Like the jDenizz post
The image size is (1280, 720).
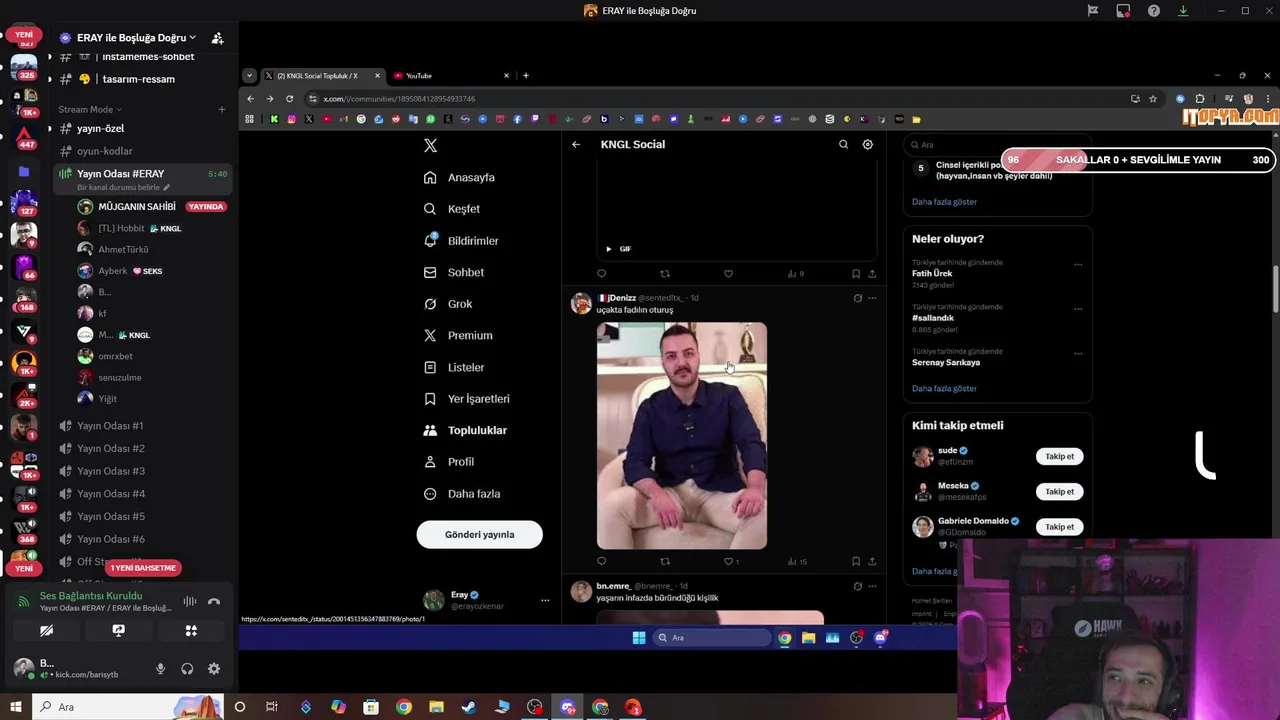(x=729, y=562)
